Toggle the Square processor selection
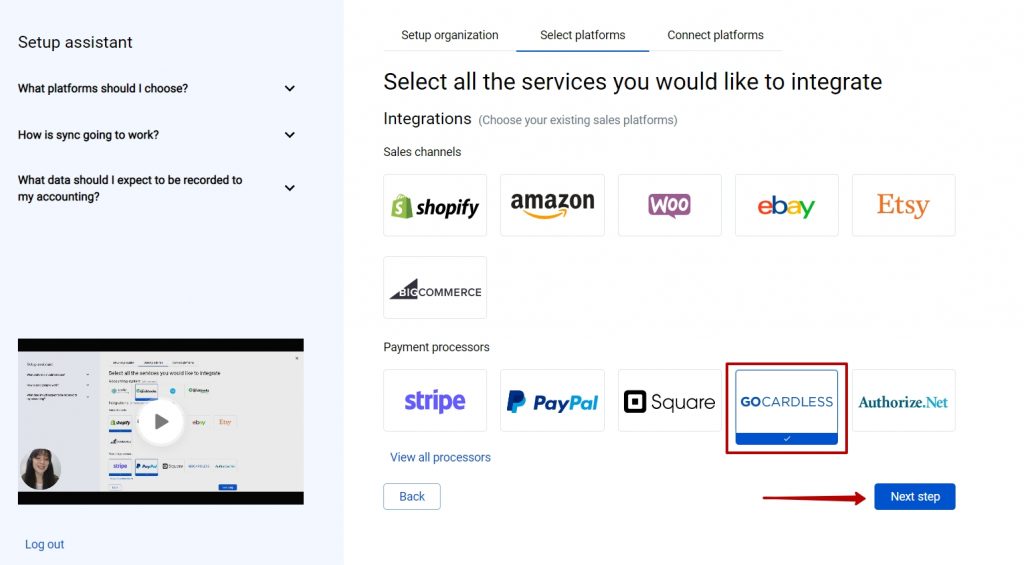The image size is (1024, 565). [669, 400]
